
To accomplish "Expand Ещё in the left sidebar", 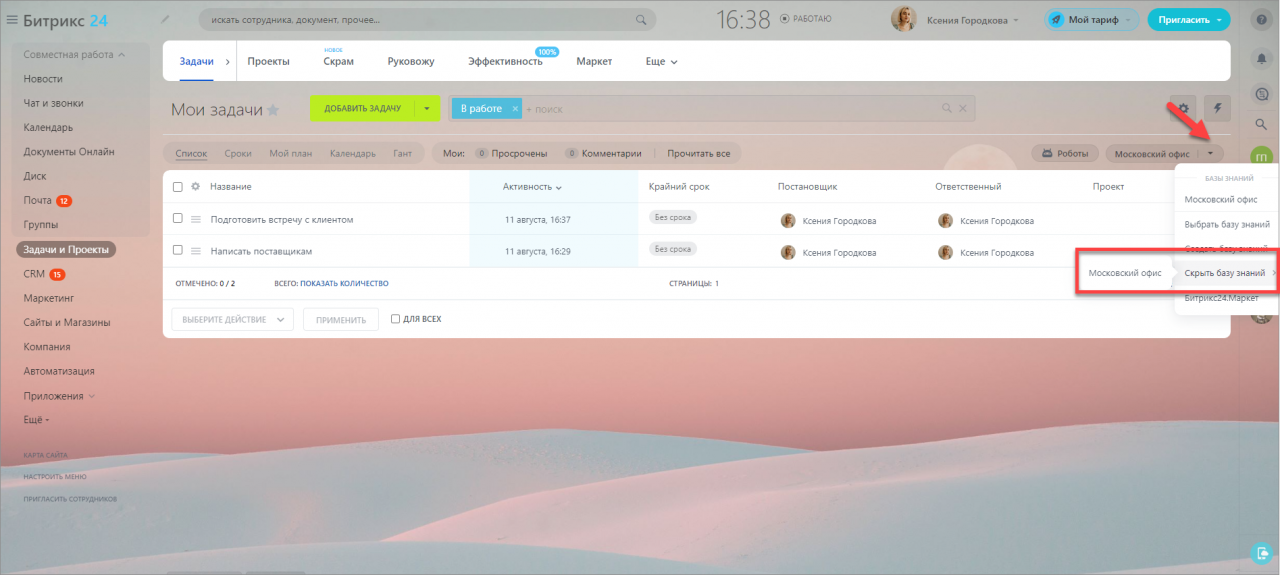I will pyautogui.click(x=37, y=420).
